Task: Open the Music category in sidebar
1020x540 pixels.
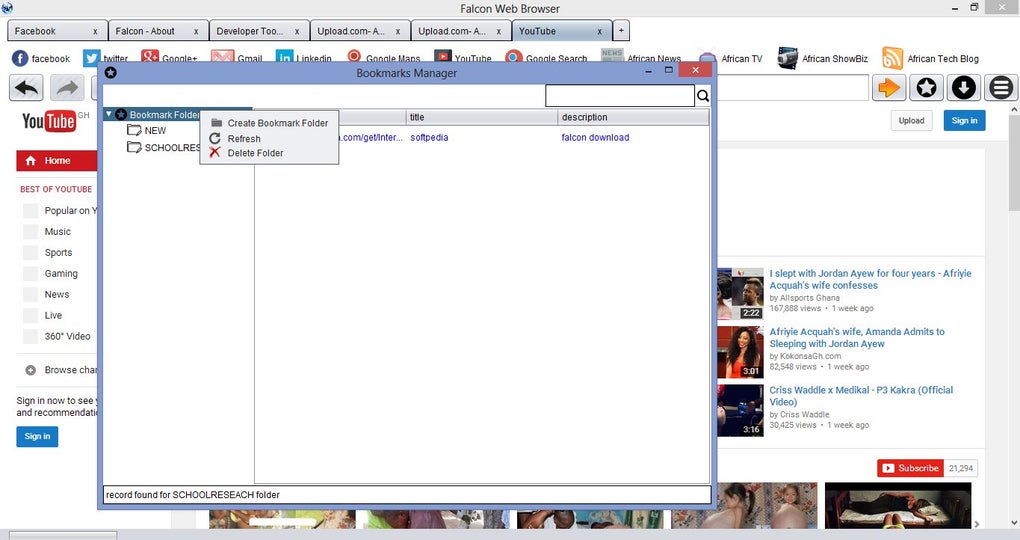Action: point(57,232)
